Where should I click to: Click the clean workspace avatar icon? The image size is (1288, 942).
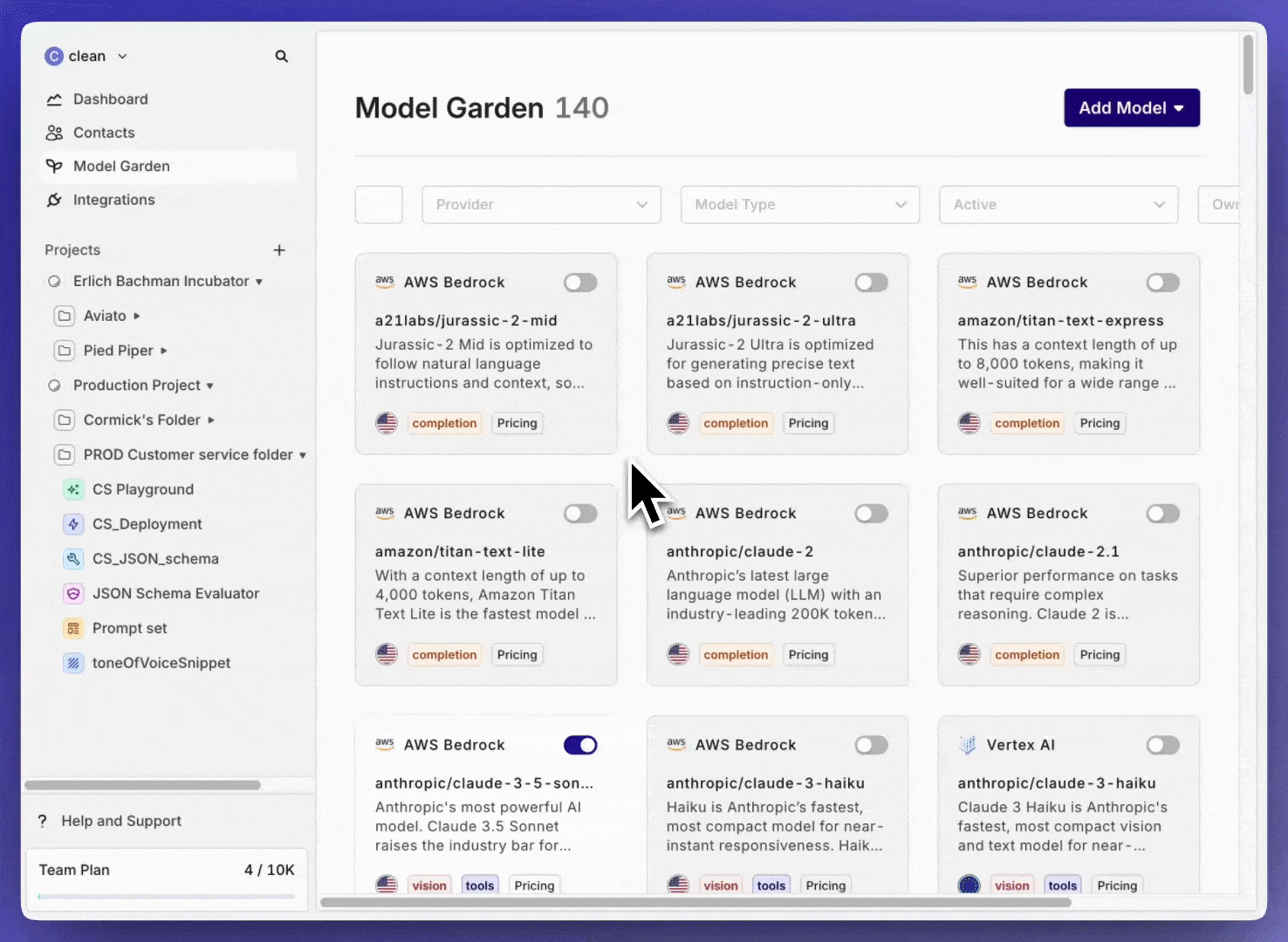54,56
